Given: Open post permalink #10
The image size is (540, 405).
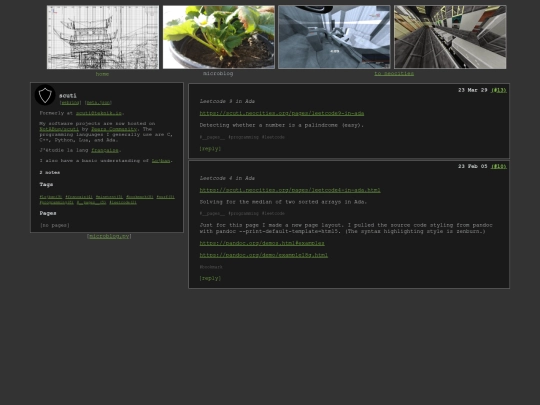Looking at the screenshot, I should click(499, 166).
